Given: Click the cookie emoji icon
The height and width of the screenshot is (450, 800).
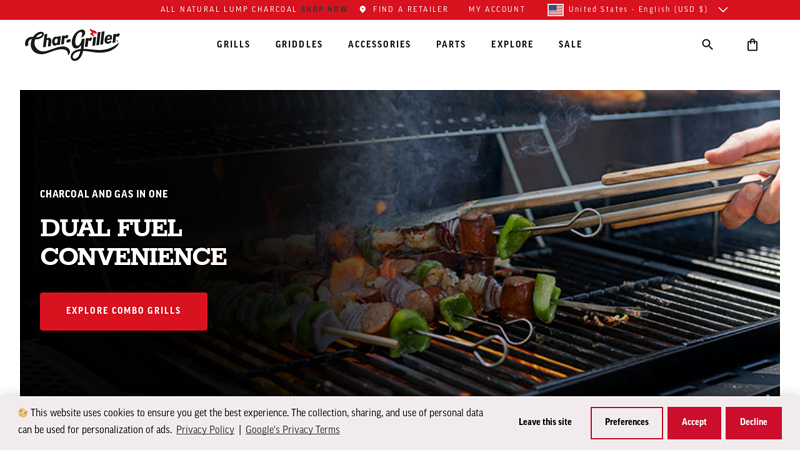Looking at the screenshot, I should [x=22, y=413].
